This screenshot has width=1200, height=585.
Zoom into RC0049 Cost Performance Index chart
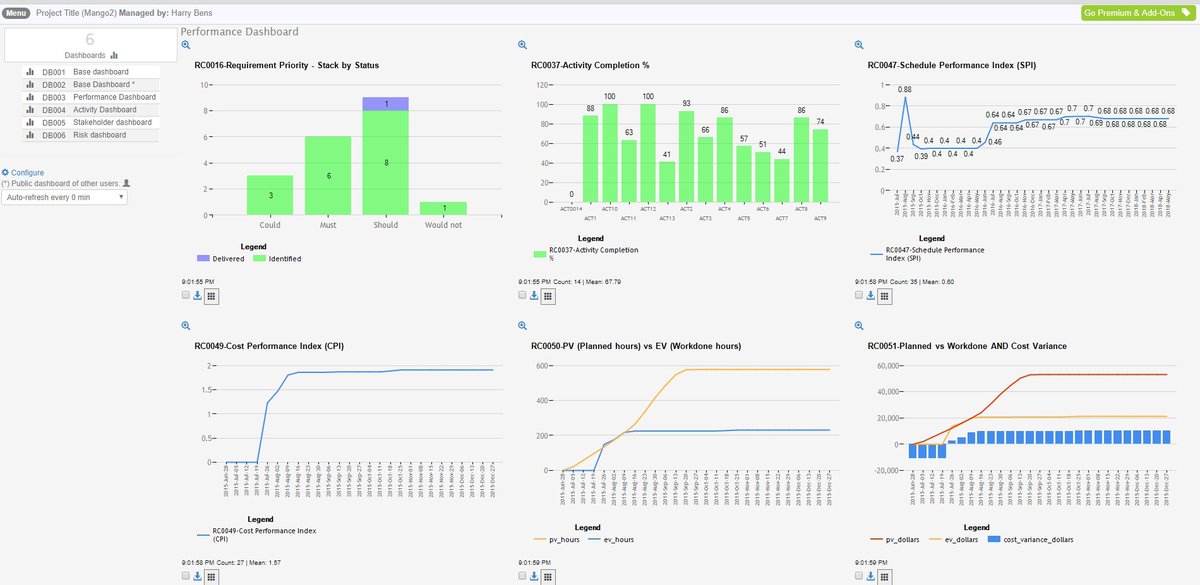tap(186, 326)
